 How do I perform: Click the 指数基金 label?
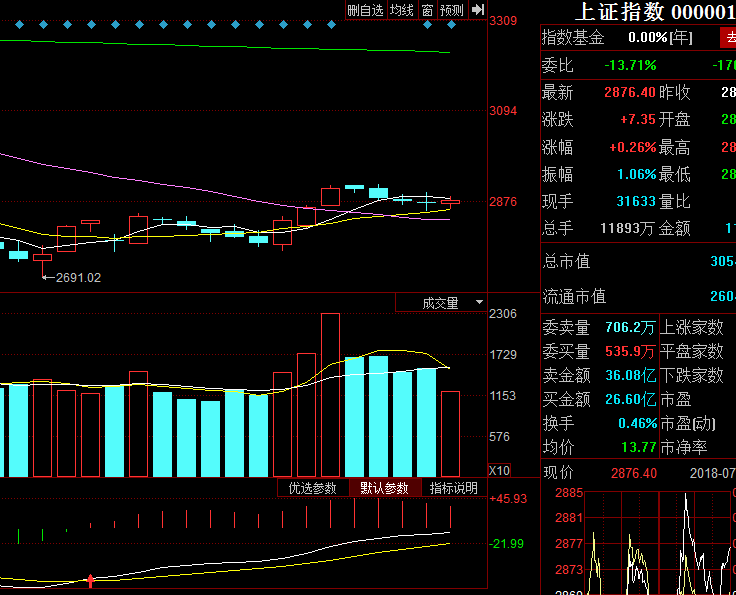(573, 38)
